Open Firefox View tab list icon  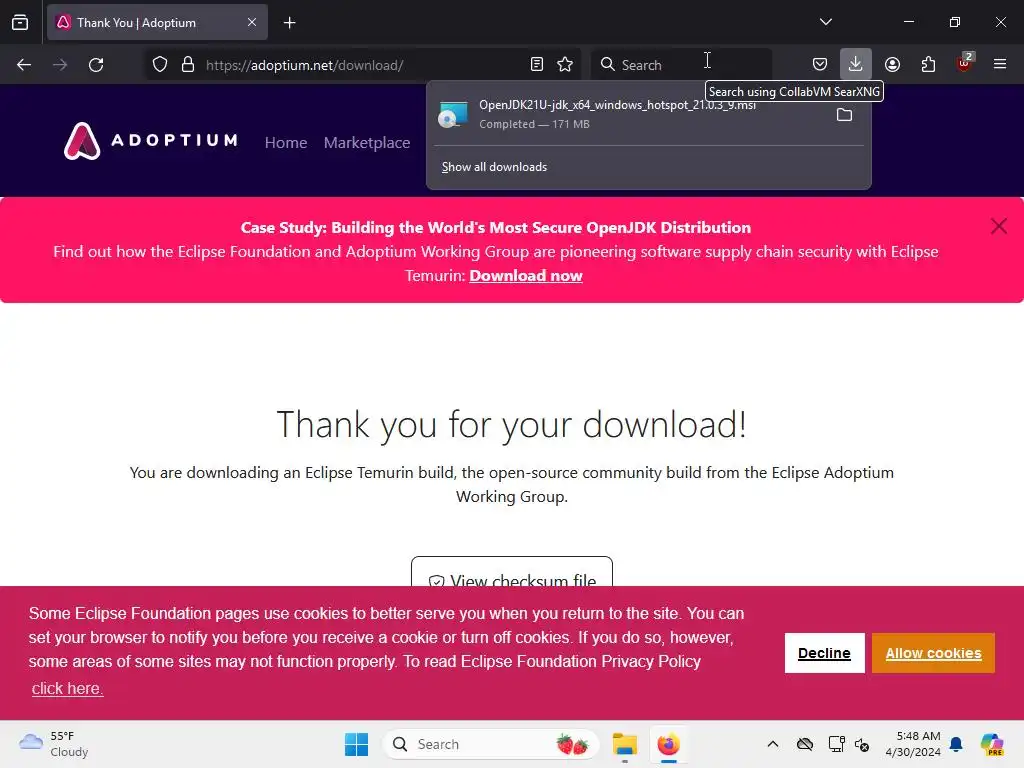[x=20, y=23]
